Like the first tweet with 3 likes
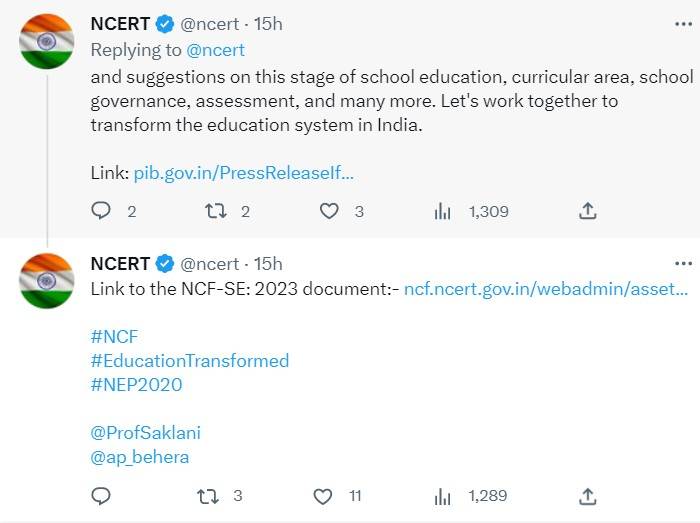 pos(329,211)
